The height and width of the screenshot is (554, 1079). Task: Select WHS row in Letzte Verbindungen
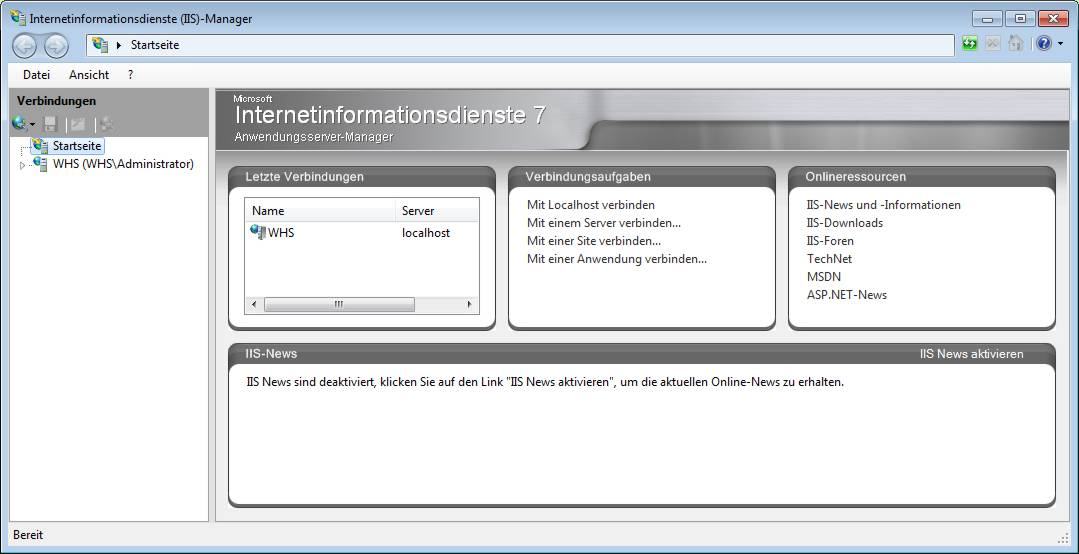[362, 233]
